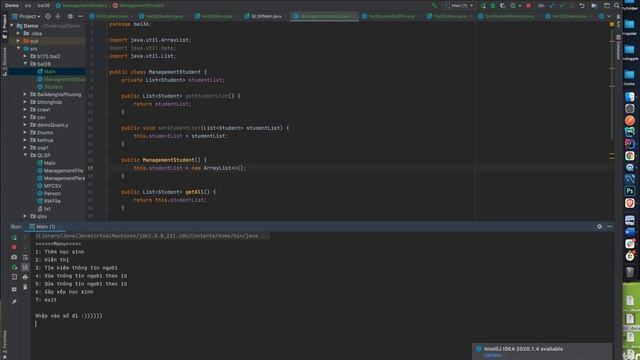Open Project panel gear settings
The height and width of the screenshot is (360, 640).
[70, 16]
